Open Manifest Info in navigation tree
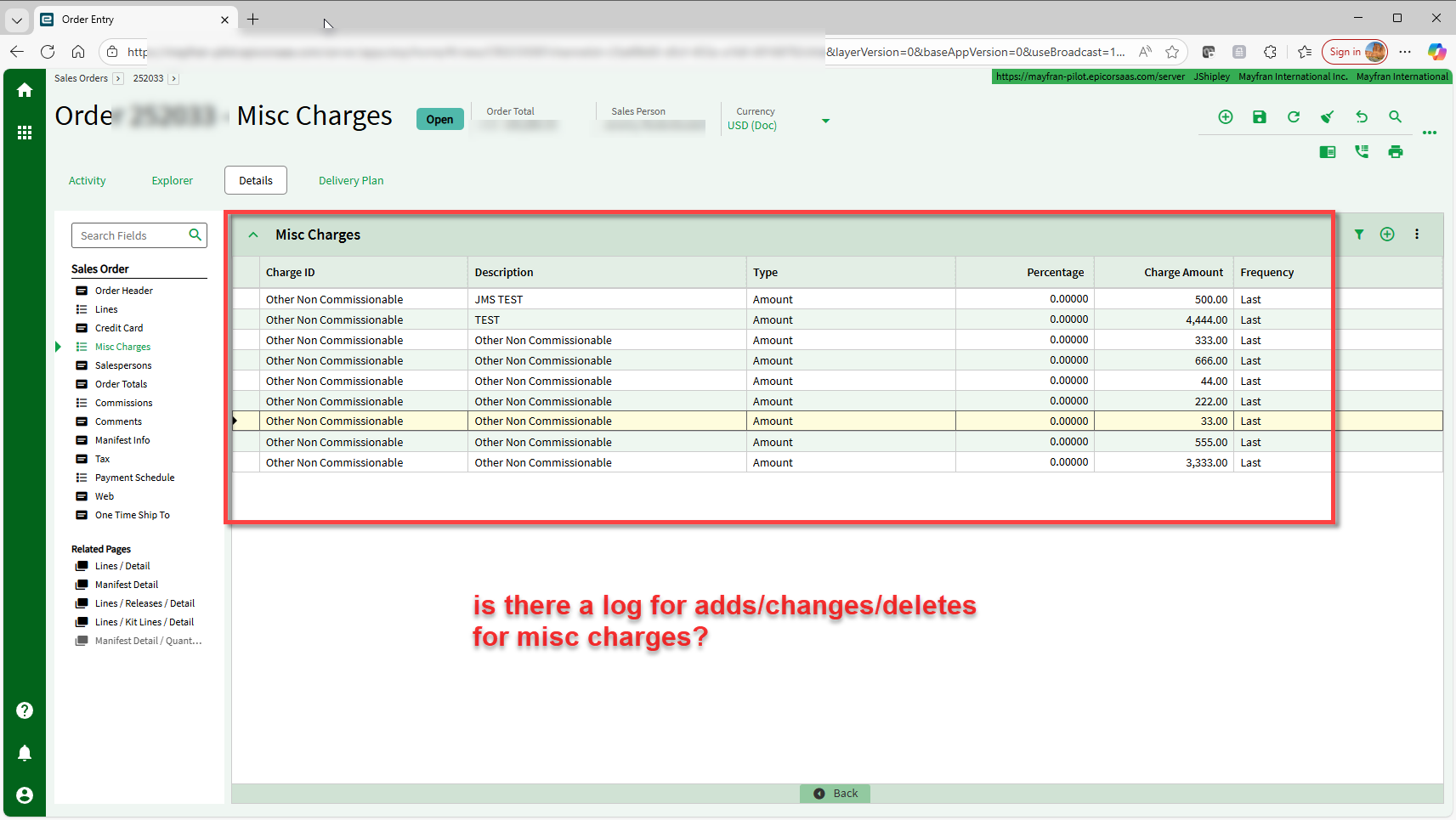1456x820 pixels. click(122, 440)
